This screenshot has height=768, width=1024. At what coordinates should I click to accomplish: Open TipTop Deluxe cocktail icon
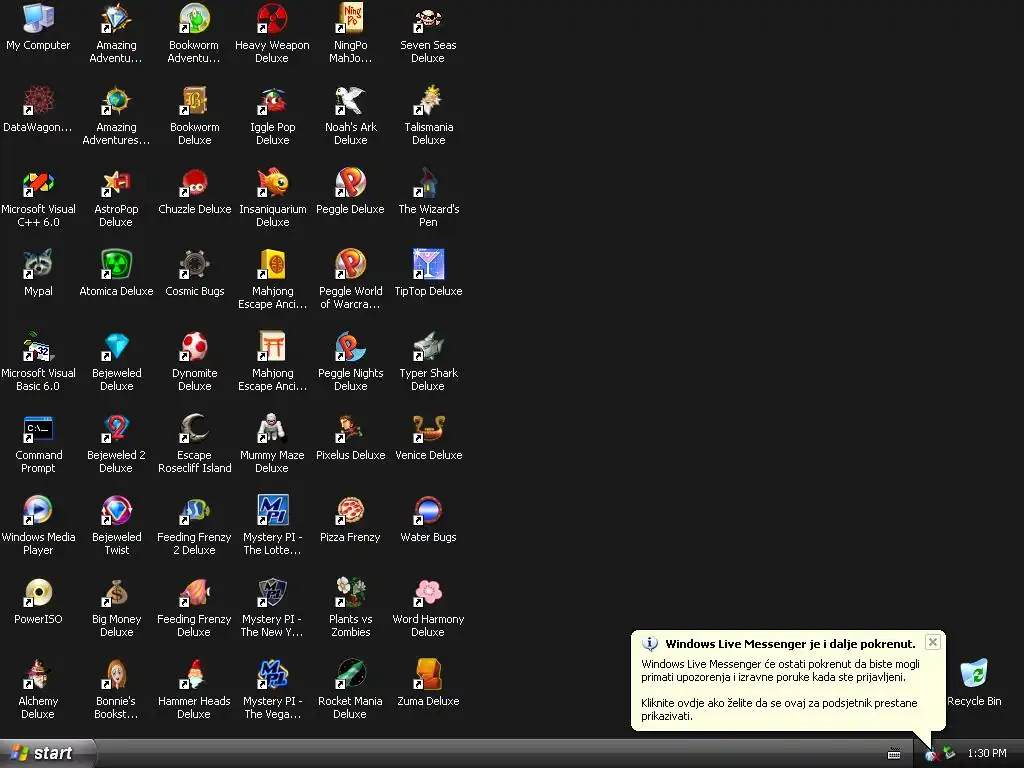pos(428,264)
